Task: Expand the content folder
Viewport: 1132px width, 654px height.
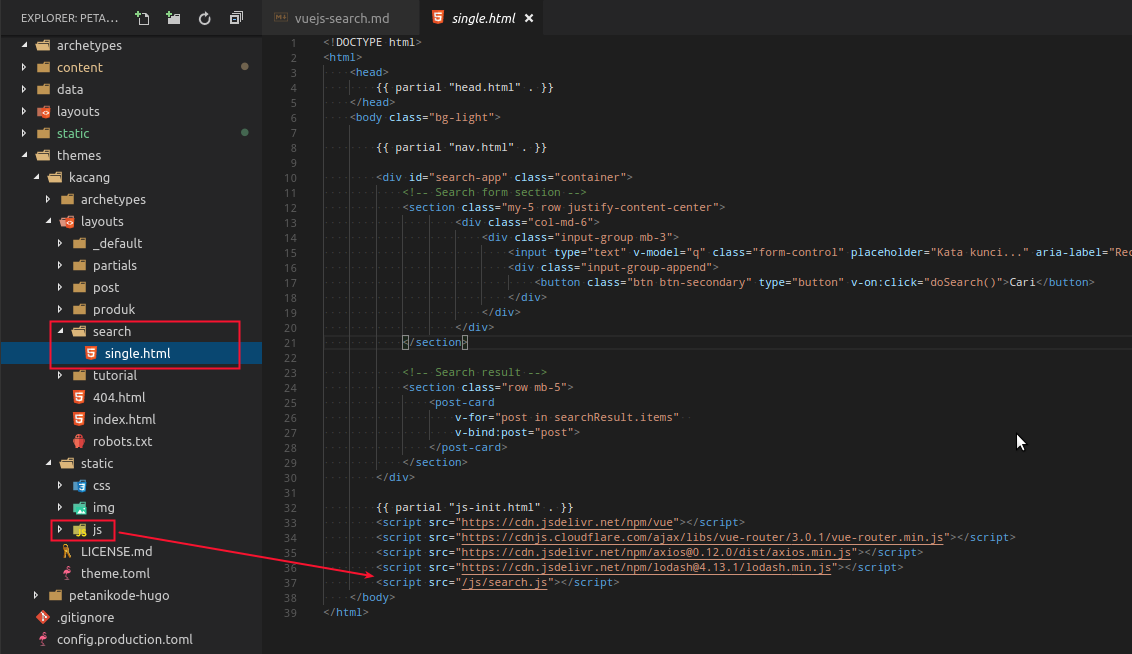Action: tap(79, 67)
